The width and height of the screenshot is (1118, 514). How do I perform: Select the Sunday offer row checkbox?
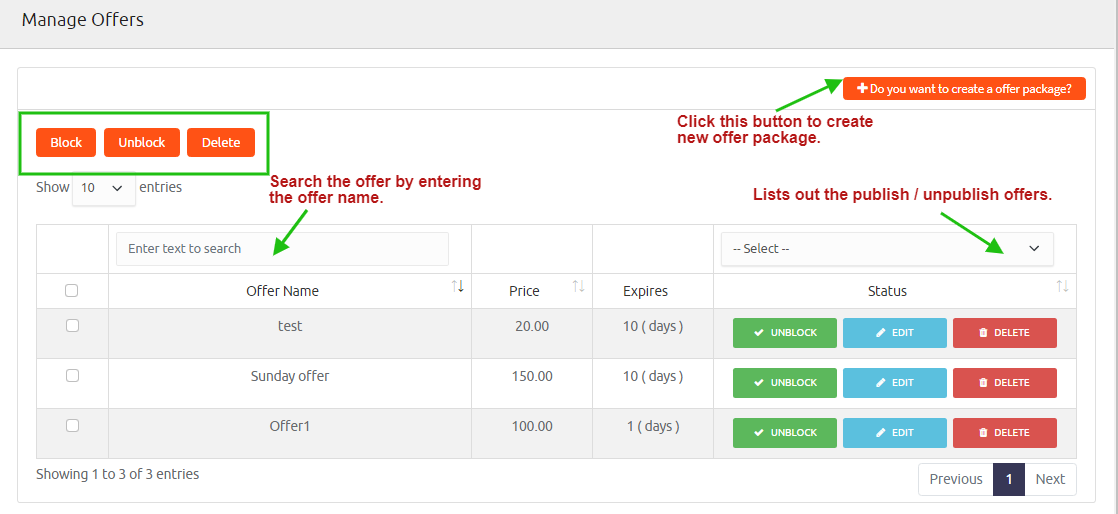(x=72, y=376)
